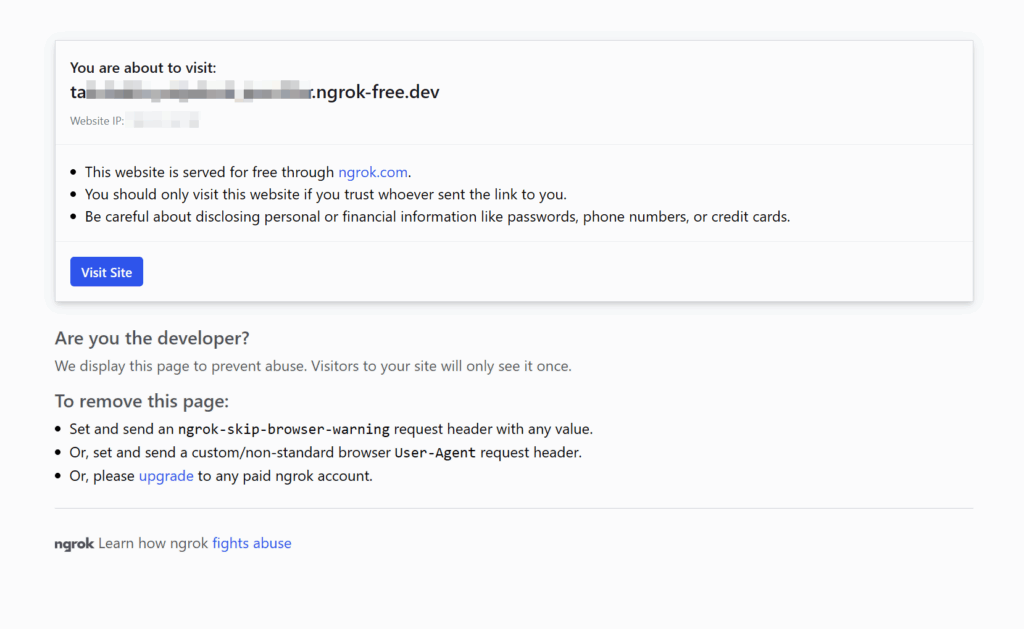The height and width of the screenshot is (629, 1024).
Task: Open the ngrok.com link
Action: [373, 172]
